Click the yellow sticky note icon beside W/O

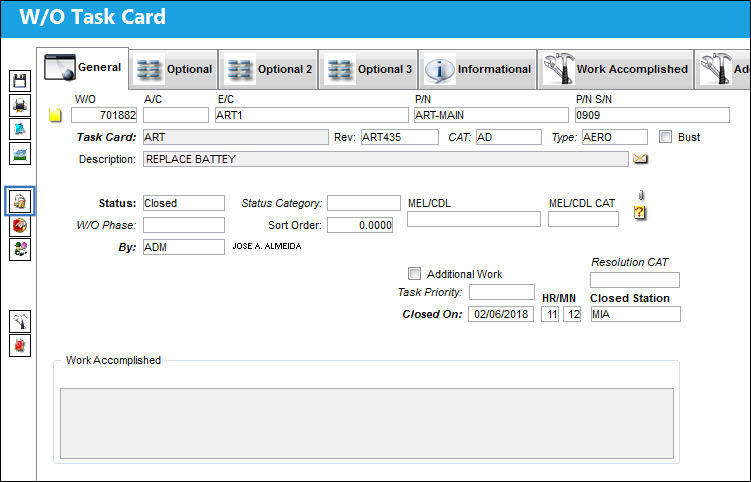point(55,115)
